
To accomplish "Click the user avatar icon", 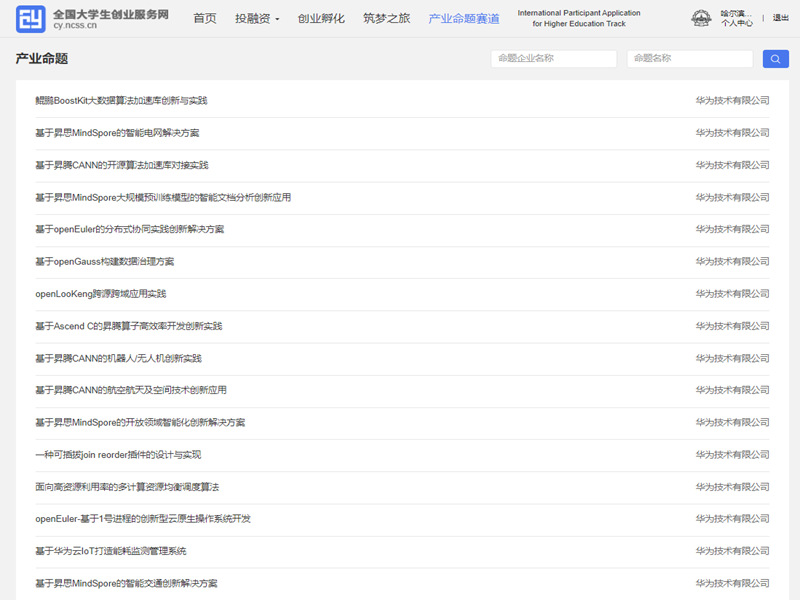I will tap(703, 18).
